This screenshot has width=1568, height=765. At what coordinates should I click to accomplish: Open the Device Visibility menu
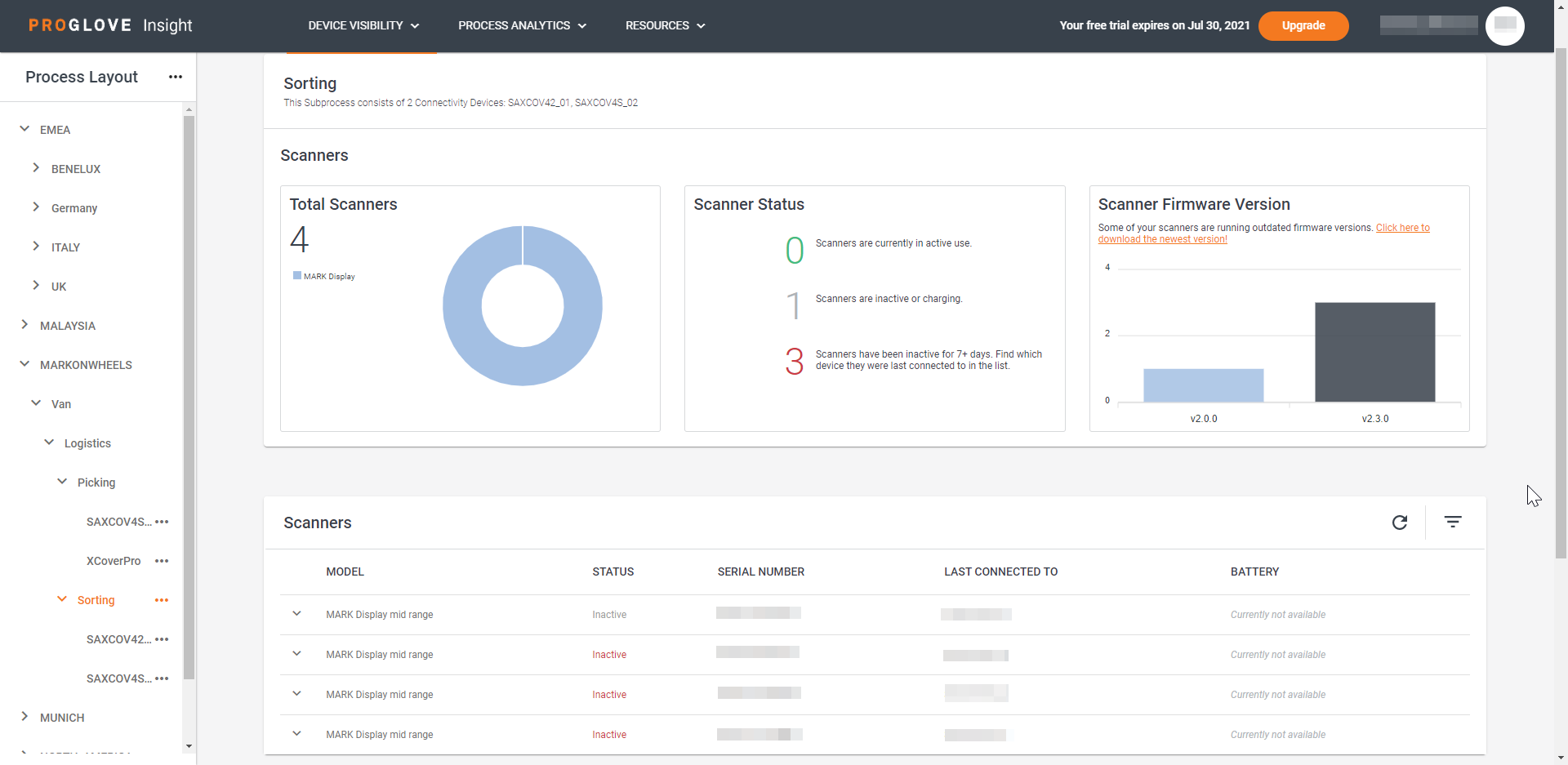tap(363, 25)
